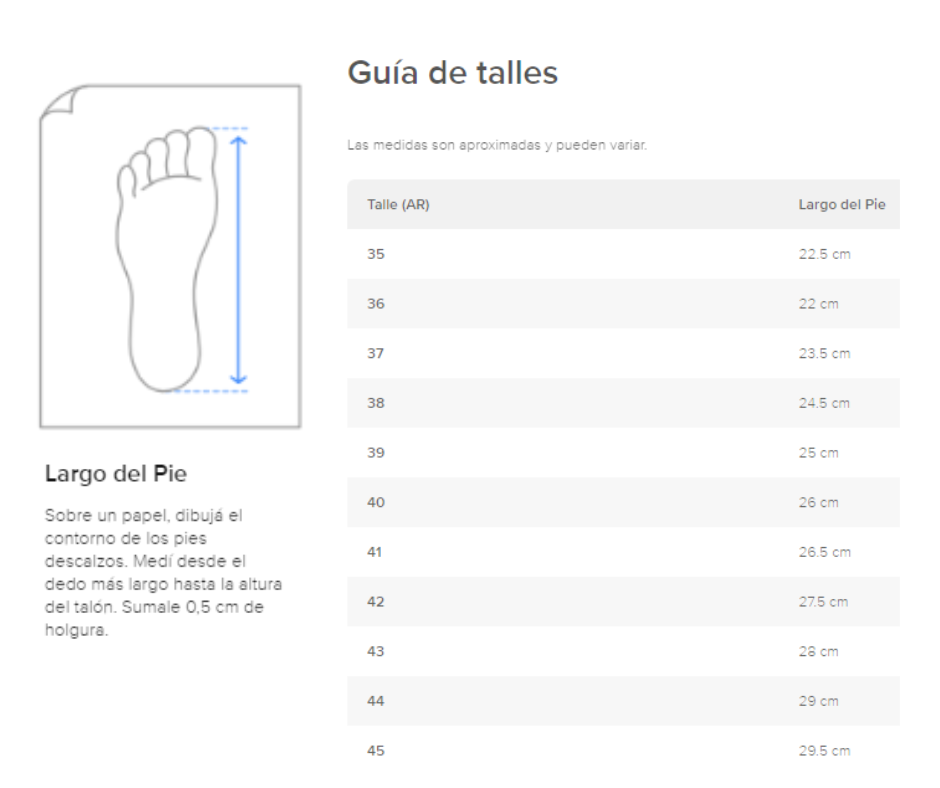
Task: Click the 'Las medidas son aproximadas' note
Action: pos(497,145)
